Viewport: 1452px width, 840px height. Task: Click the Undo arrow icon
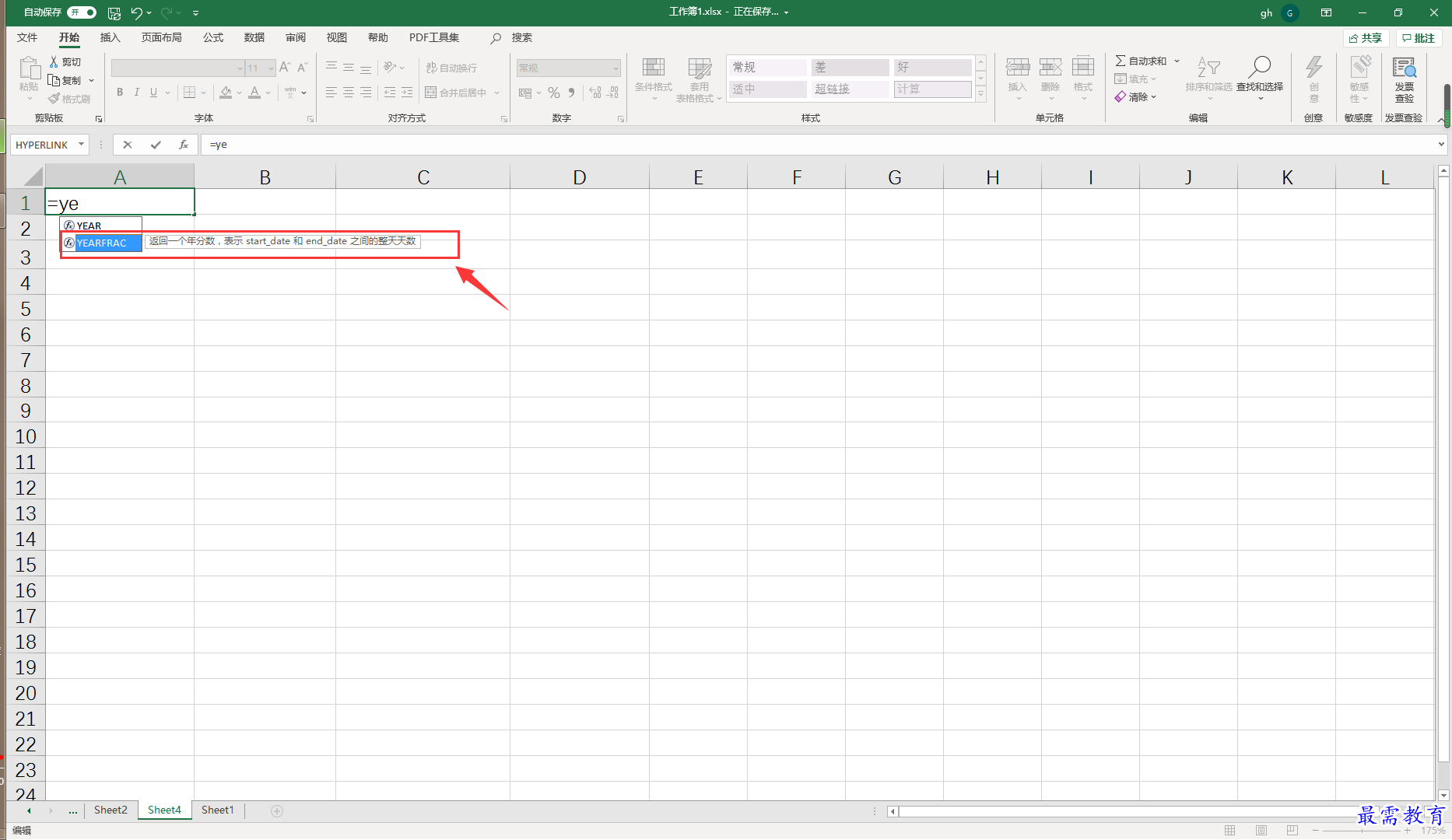pyautogui.click(x=136, y=12)
